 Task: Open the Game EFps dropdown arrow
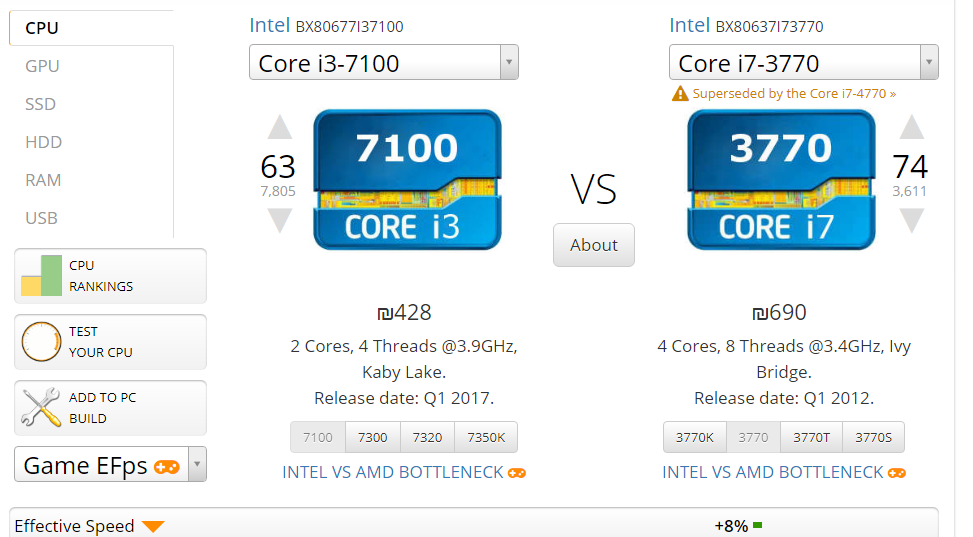[197, 464]
